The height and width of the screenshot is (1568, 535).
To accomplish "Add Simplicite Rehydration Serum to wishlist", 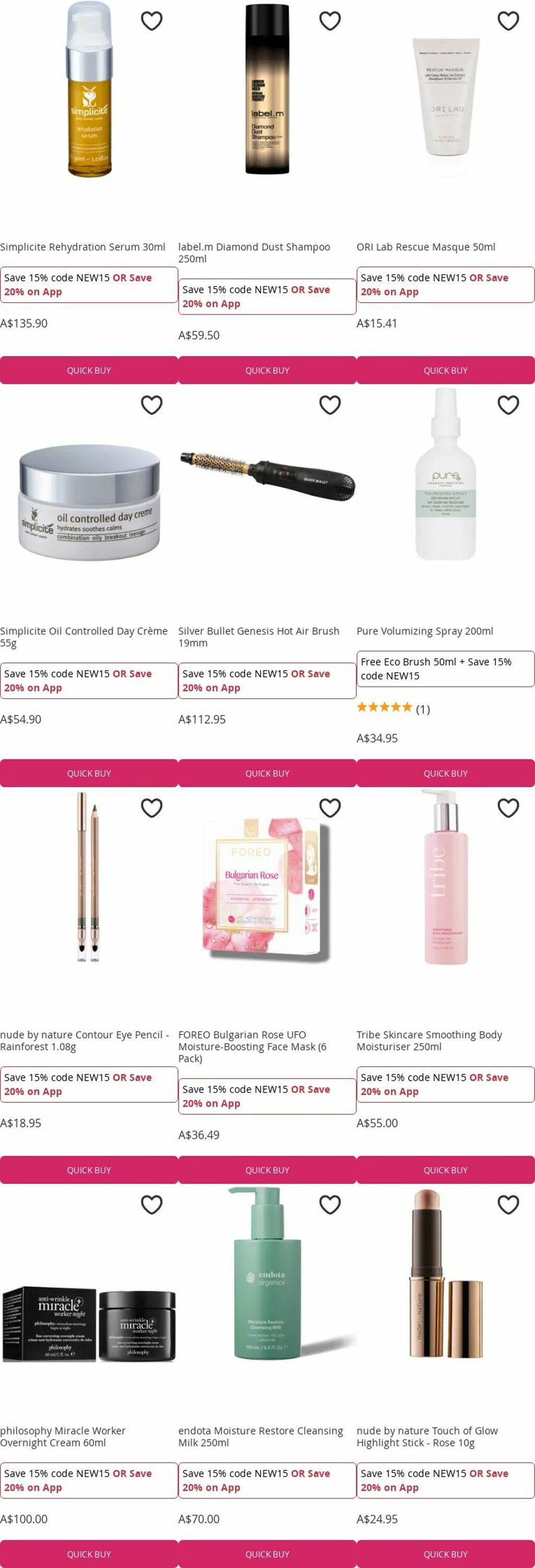I will coord(152,21).
